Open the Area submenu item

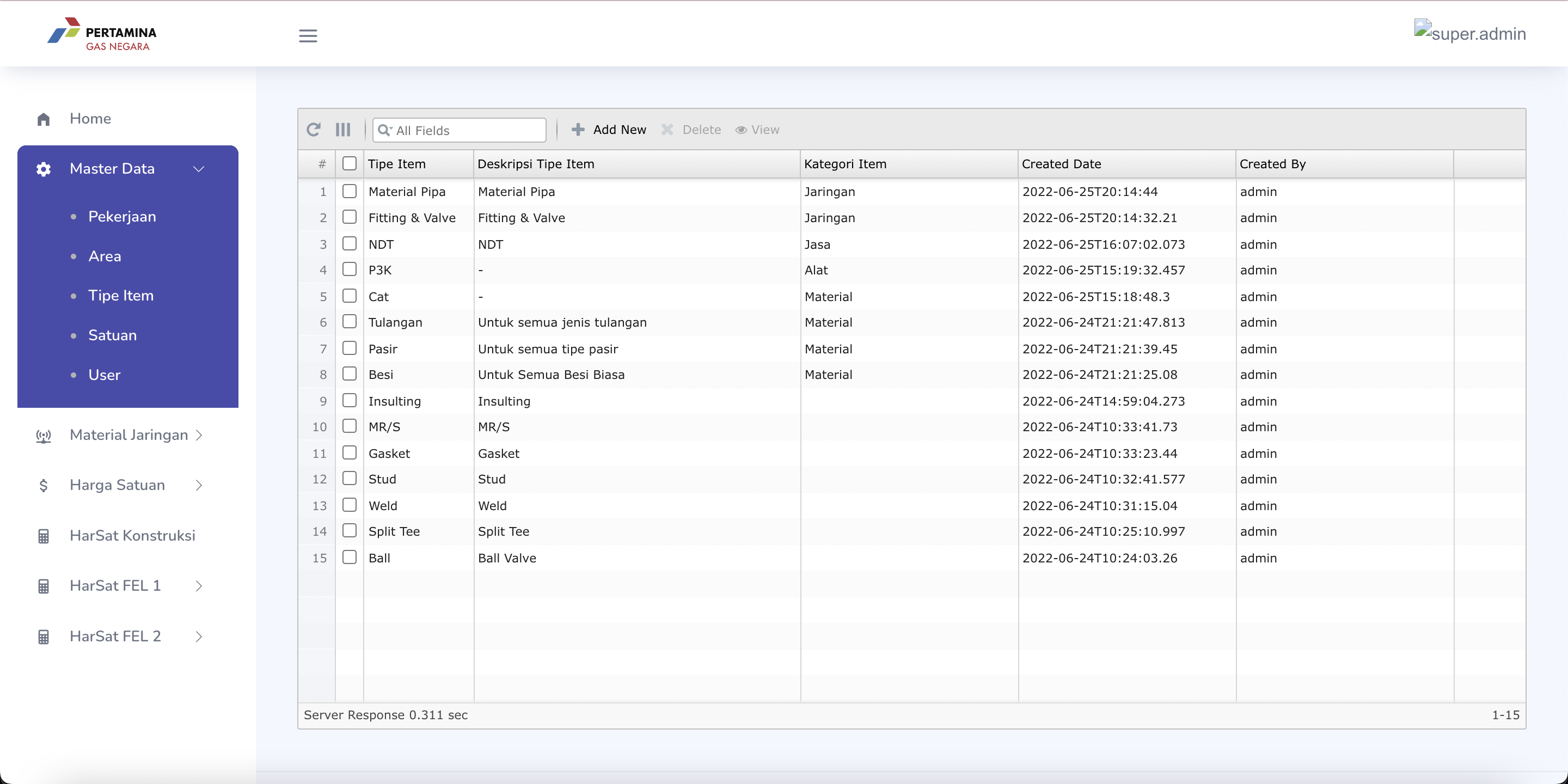click(x=105, y=256)
